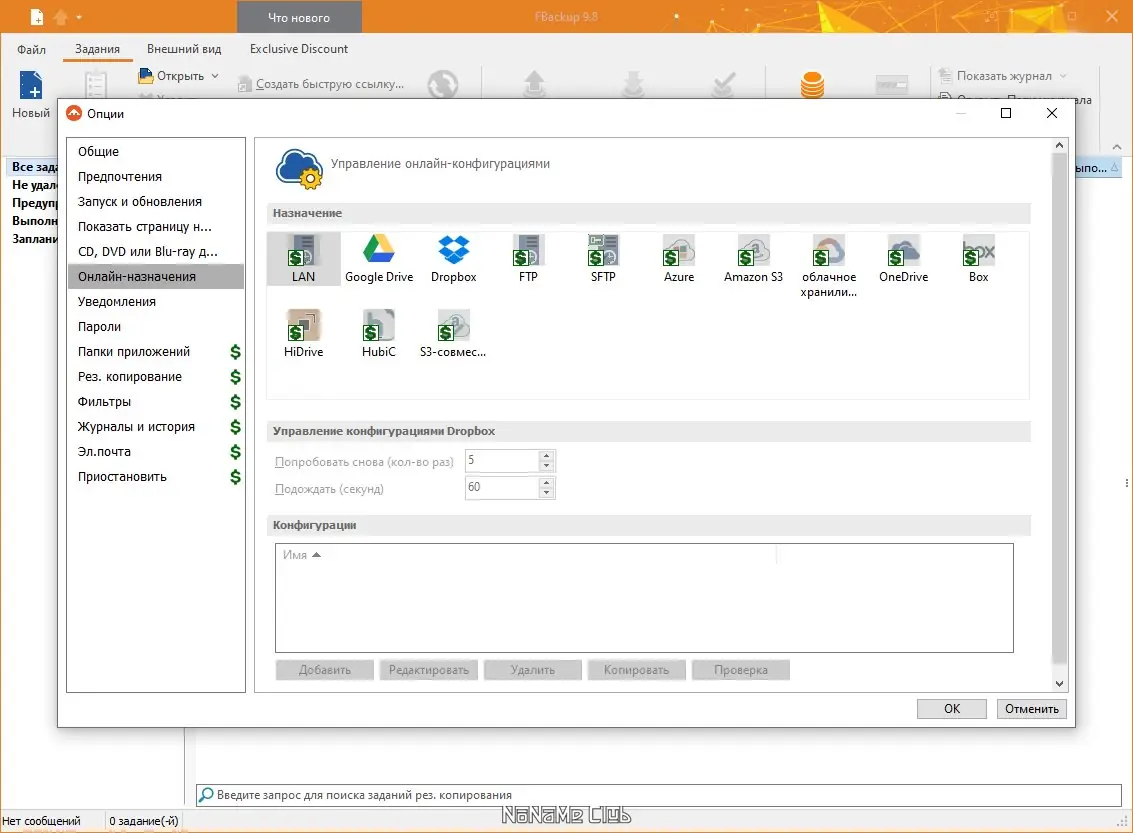Click the home arrow icon in title bar
1133x833 pixels.
coord(61,17)
